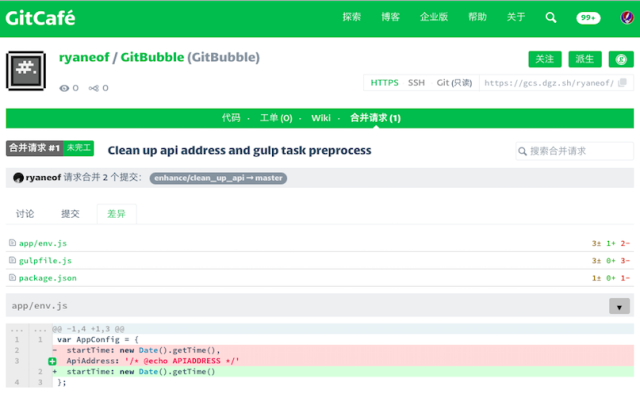
Task: Switch to the 工单 (0) tab
Action: click(x=276, y=118)
